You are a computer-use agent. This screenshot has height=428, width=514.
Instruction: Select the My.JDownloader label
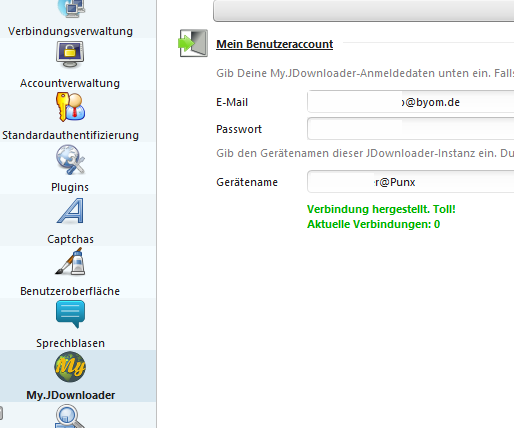tap(71, 395)
